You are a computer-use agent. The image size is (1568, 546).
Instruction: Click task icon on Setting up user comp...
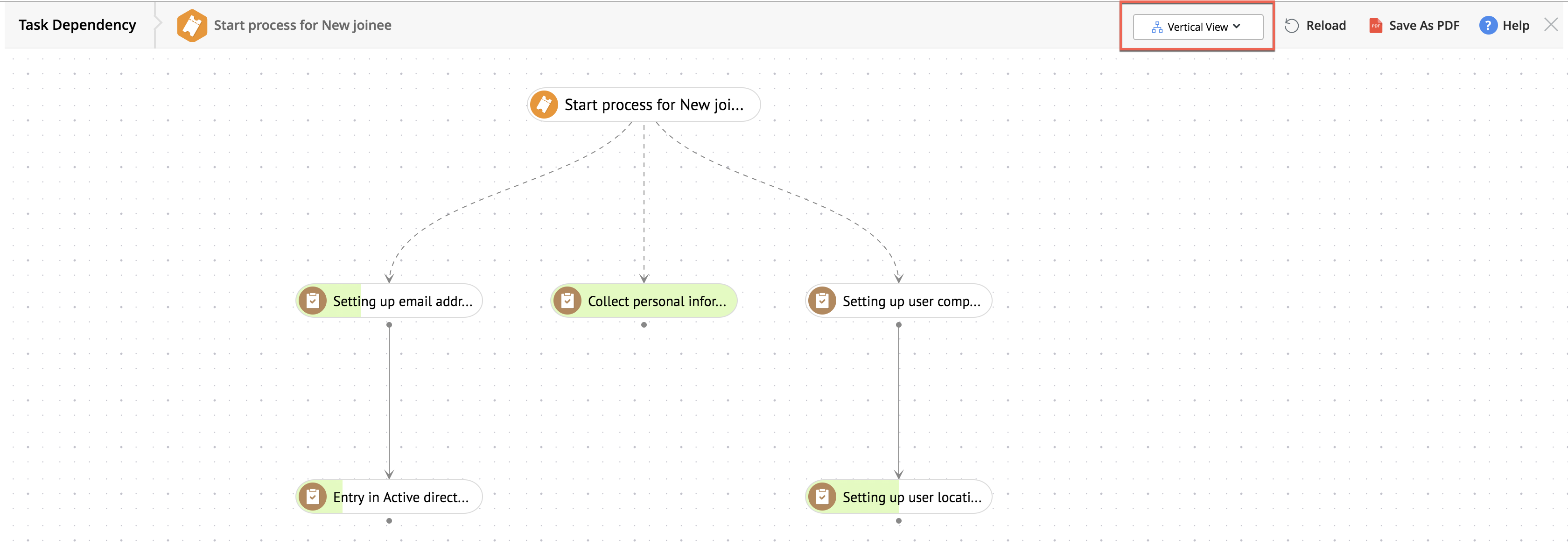point(822,301)
